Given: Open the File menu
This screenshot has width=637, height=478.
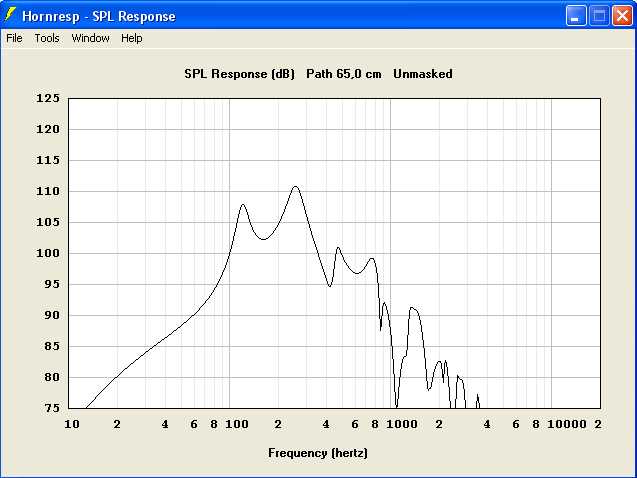Looking at the screenshot, I should [14, 38].
